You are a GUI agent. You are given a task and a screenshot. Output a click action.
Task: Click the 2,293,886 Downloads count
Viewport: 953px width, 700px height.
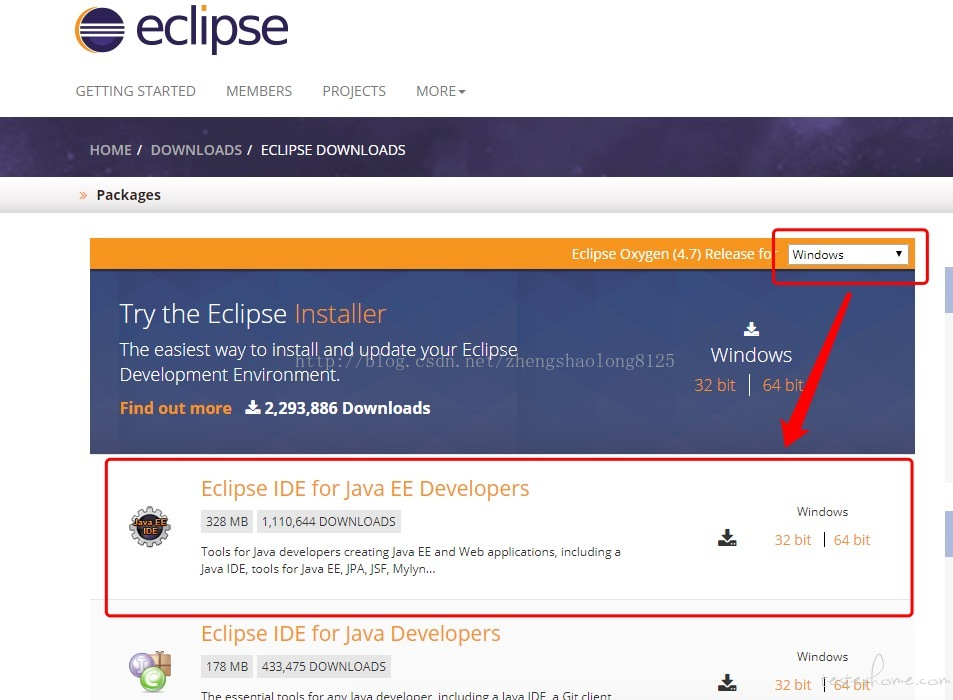pos(338,408)
